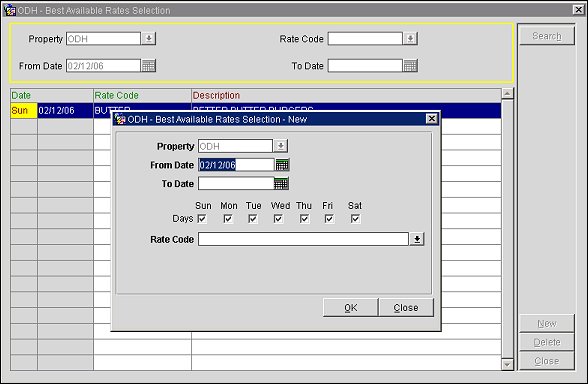The image size is (588, 384).
Task: Click the Rate Code column header
Action: coord(142,95)
